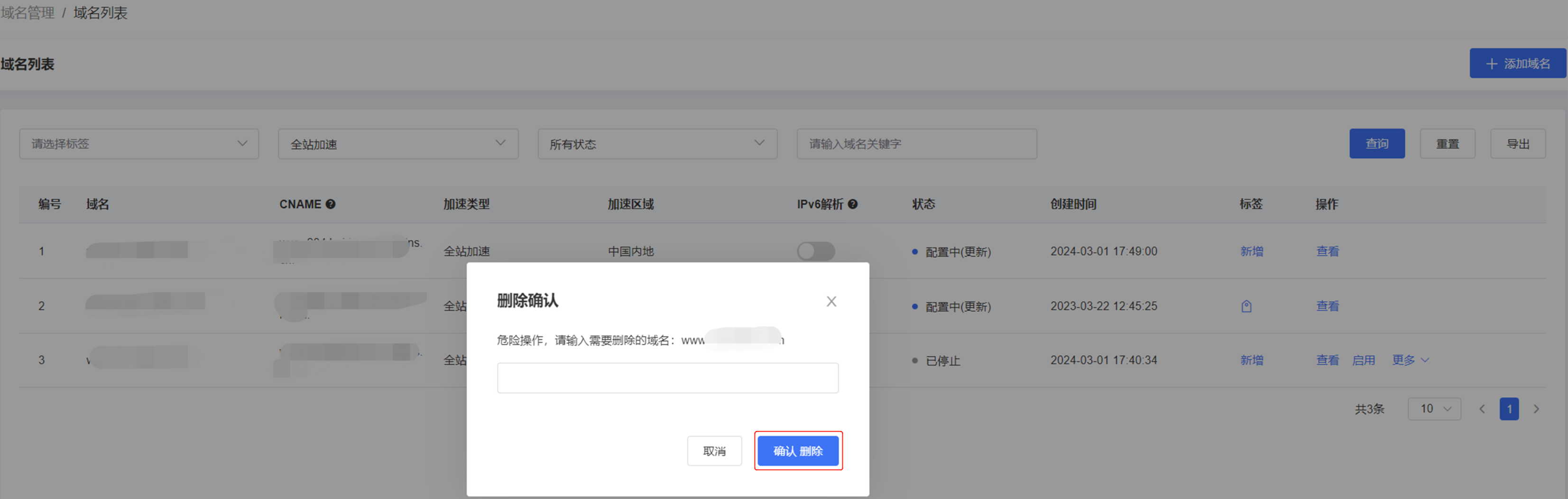Click the 加速类型 column header
The height and width of the screenshot is (499, 1568).
tap(466, 204)
